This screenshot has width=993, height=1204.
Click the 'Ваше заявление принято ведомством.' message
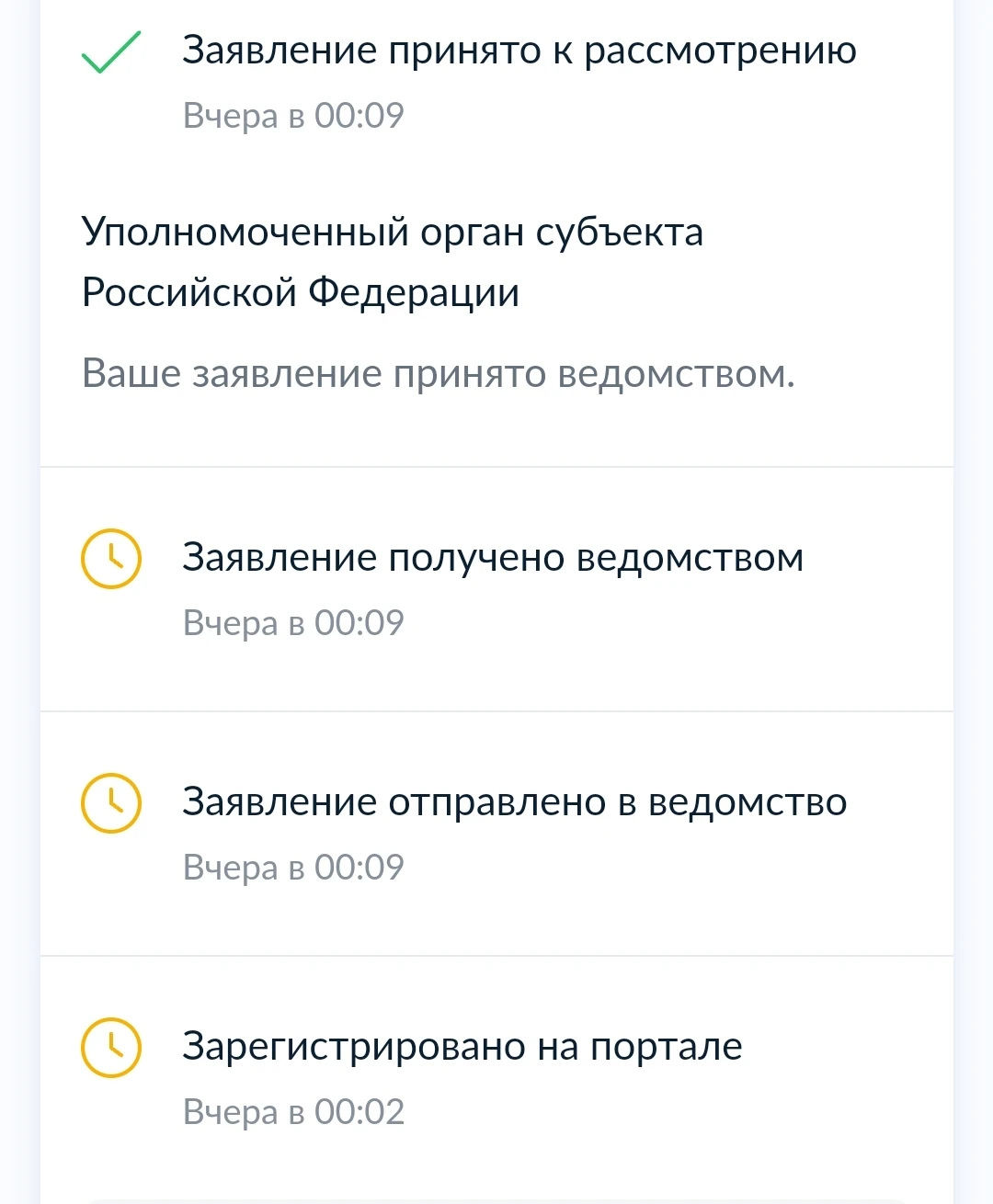438,374
